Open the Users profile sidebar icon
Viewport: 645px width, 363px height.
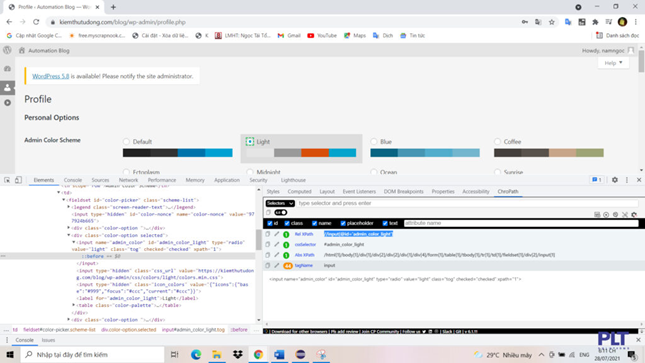[7, 87]
